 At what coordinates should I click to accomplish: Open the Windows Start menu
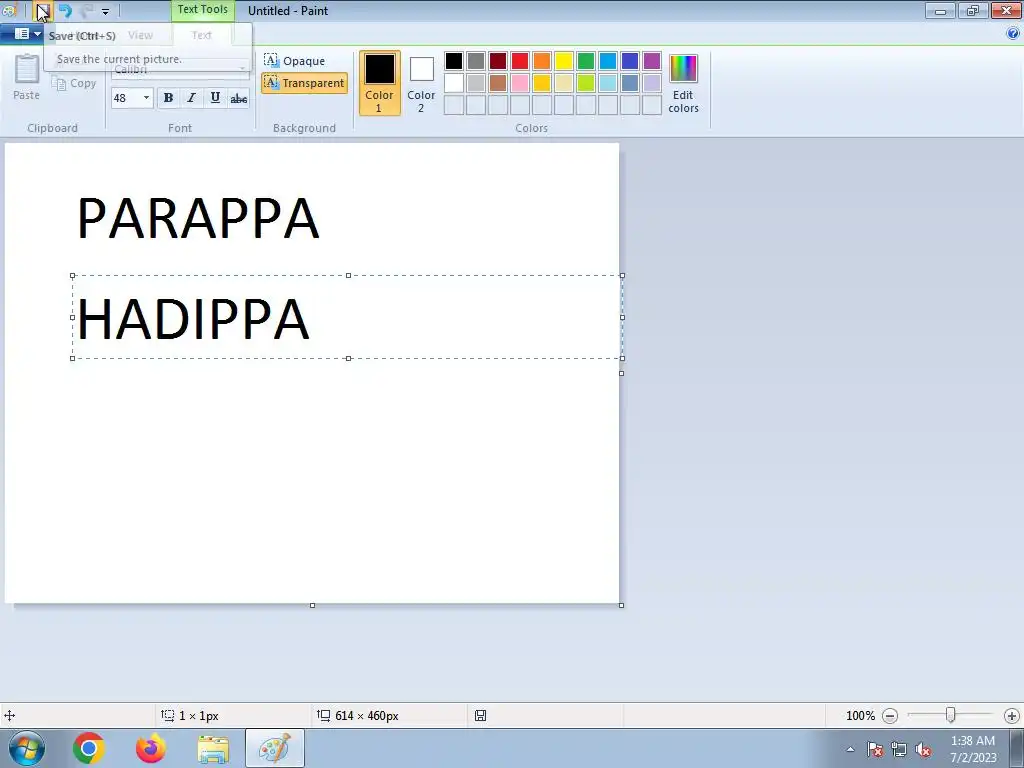(x=27, y=748)
